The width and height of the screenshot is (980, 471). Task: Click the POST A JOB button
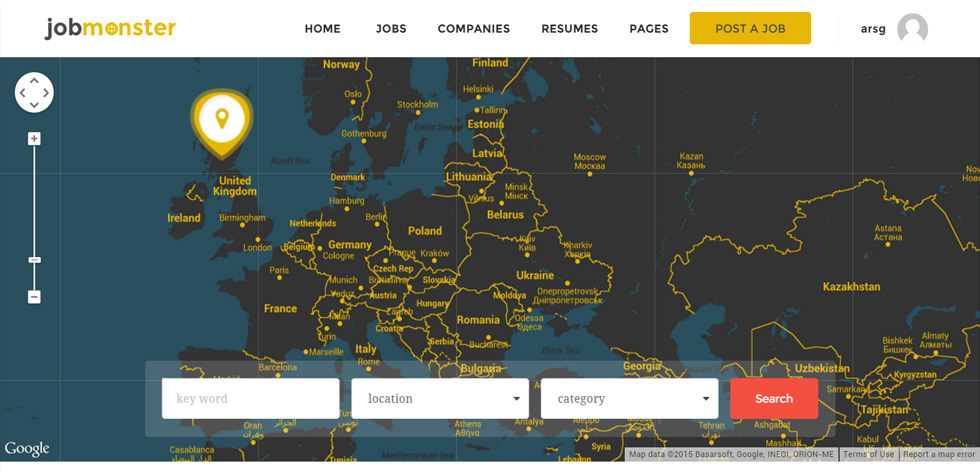point(750,28)
